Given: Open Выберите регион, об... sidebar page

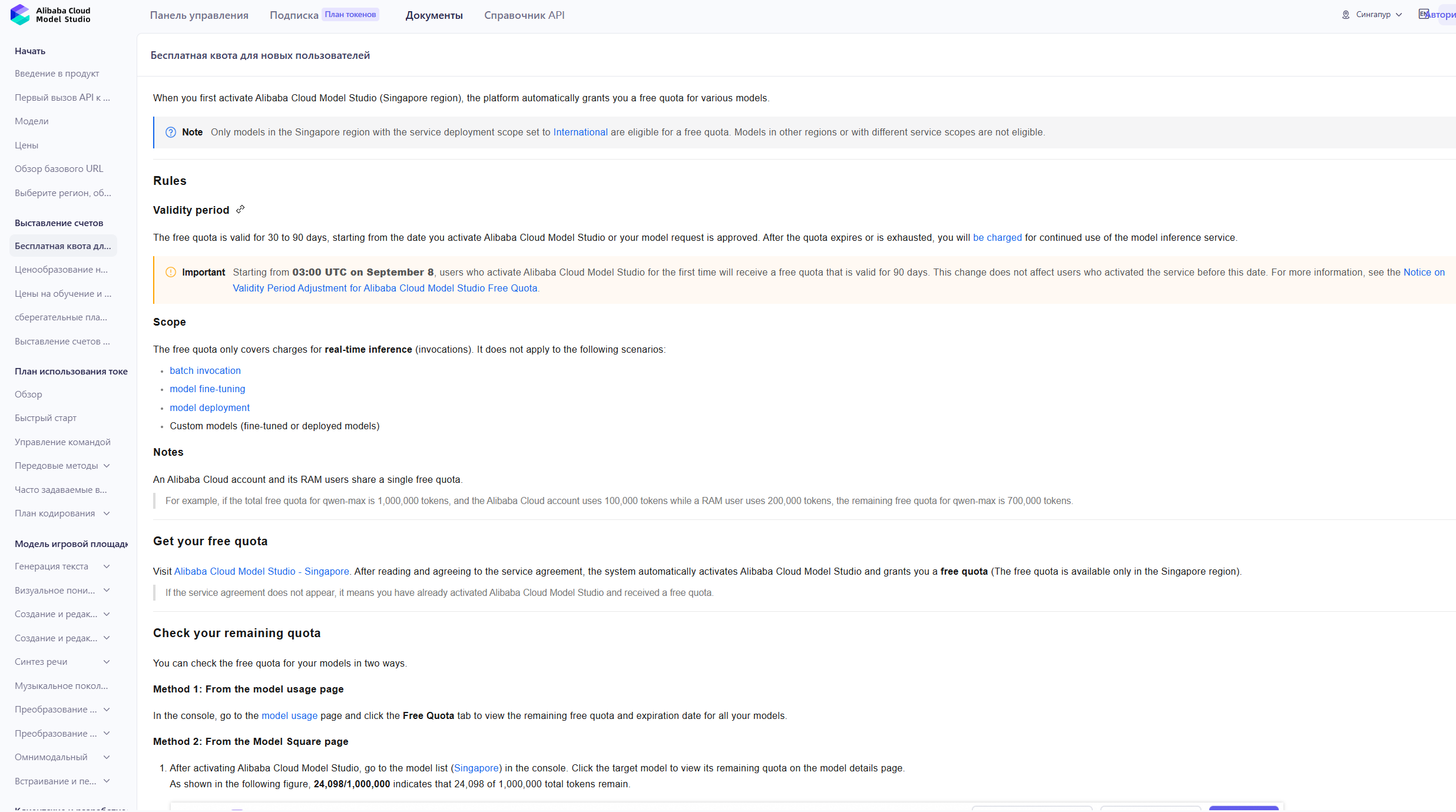Looking at the screenshot, I should [x=63, y=193].
